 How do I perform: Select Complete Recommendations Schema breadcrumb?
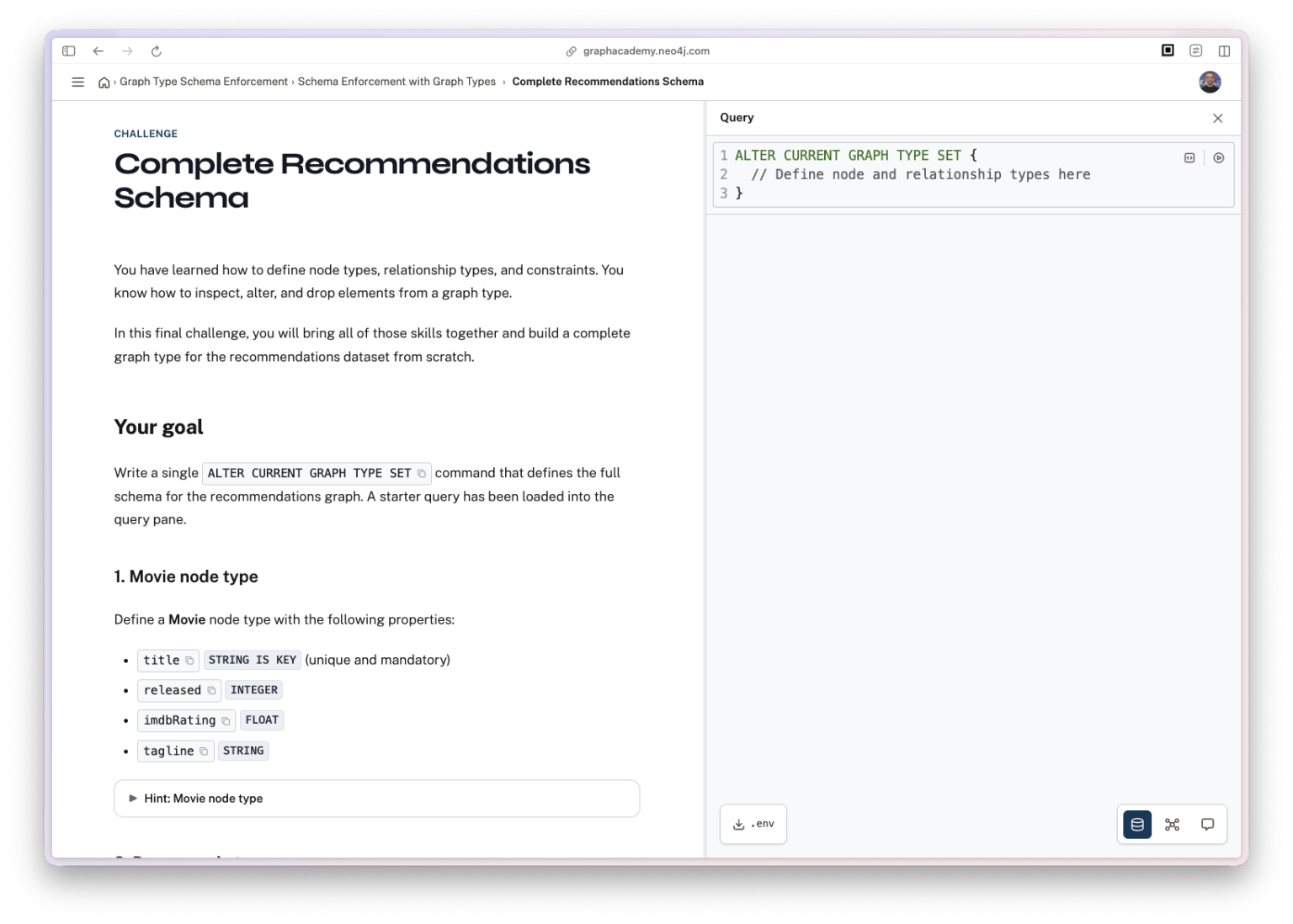click(608, 82)
